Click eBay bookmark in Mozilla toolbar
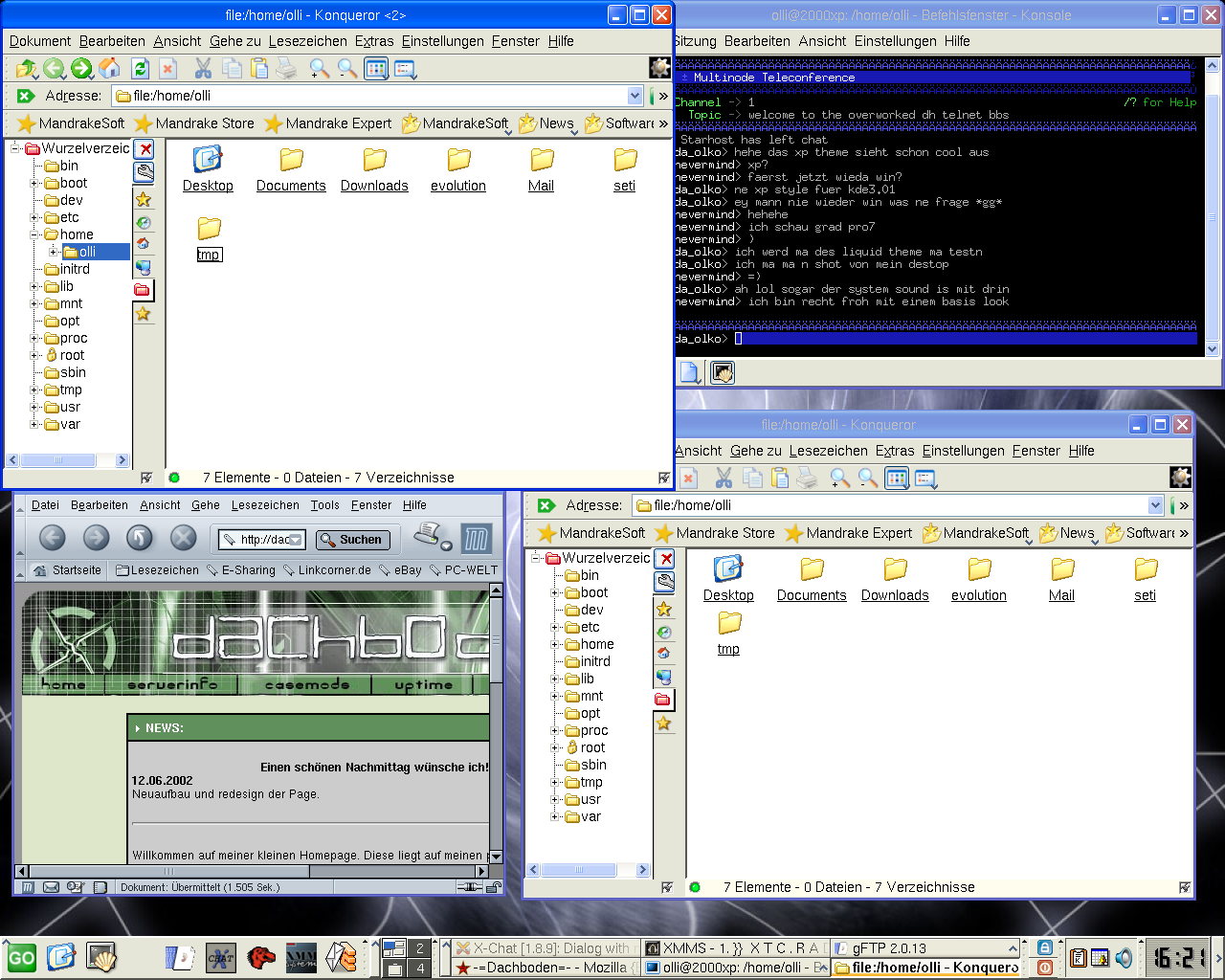 pos(399,570)
